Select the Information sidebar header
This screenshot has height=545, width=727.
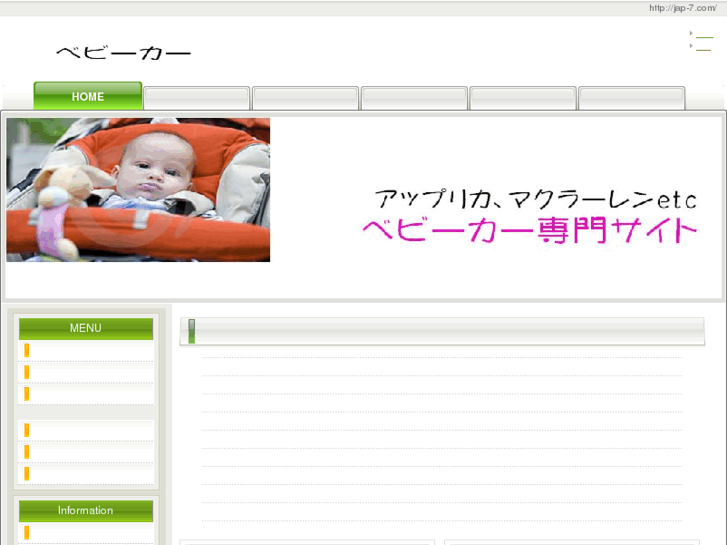click(x=86, y=511)
